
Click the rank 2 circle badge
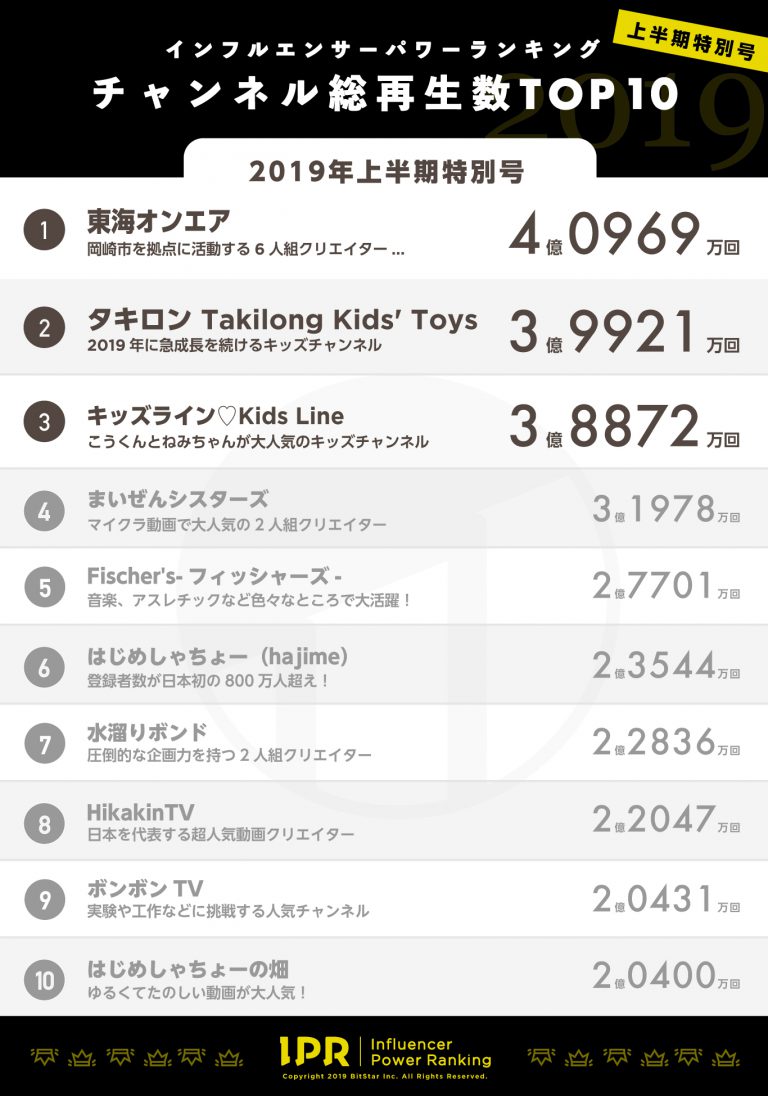pyautogui.click(x=44, y=327)
